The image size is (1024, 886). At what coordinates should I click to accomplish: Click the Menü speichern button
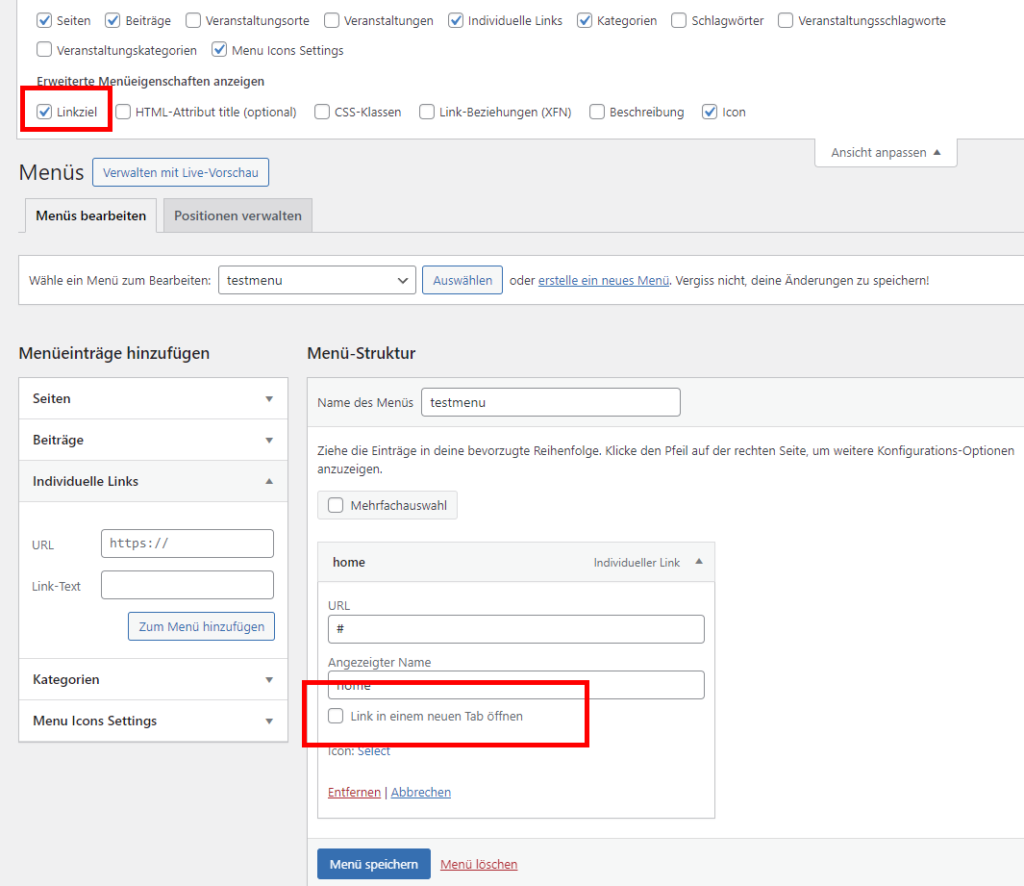coord(373,864)
